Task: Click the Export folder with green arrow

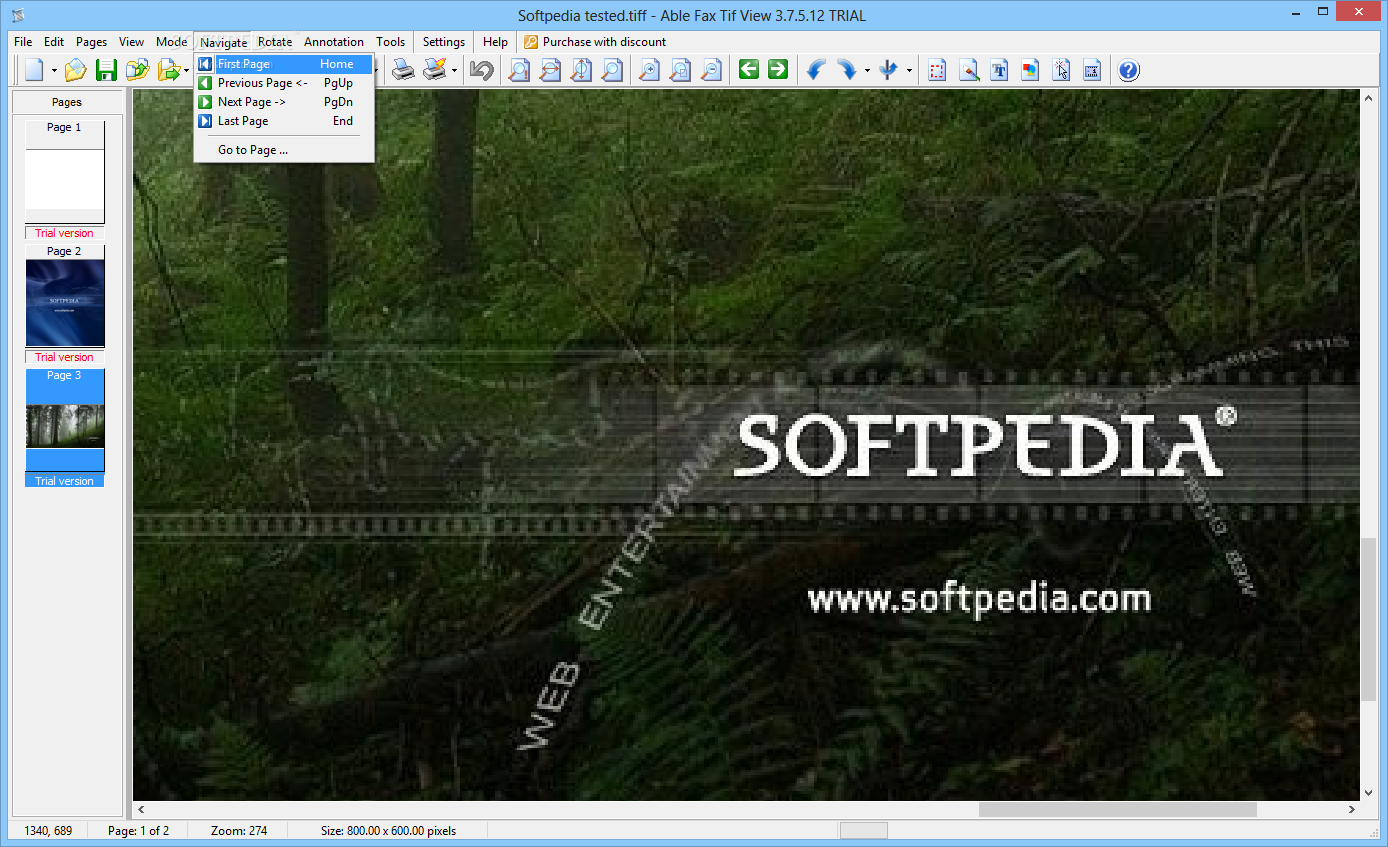Action: click(x=168, y=70)
